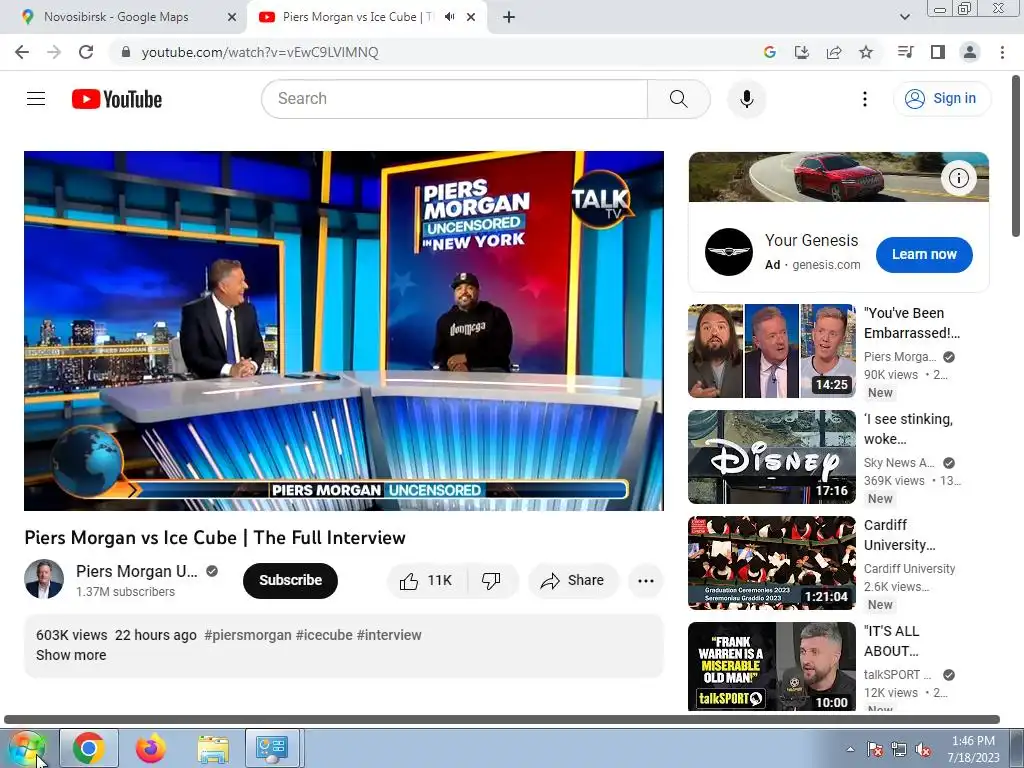The width and height of the screenshot is (1024, 768).
Task: Open media control icon in Chrome toolbar
Action: tap(905, 52)
